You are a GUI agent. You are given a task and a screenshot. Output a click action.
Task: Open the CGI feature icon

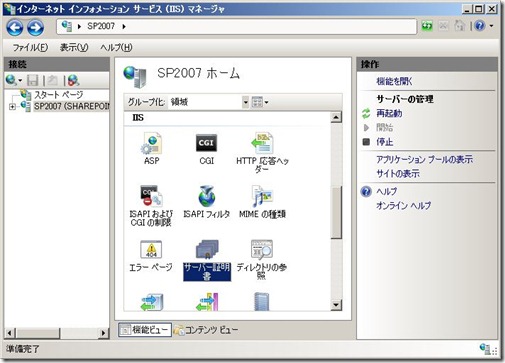coord(206,148)
